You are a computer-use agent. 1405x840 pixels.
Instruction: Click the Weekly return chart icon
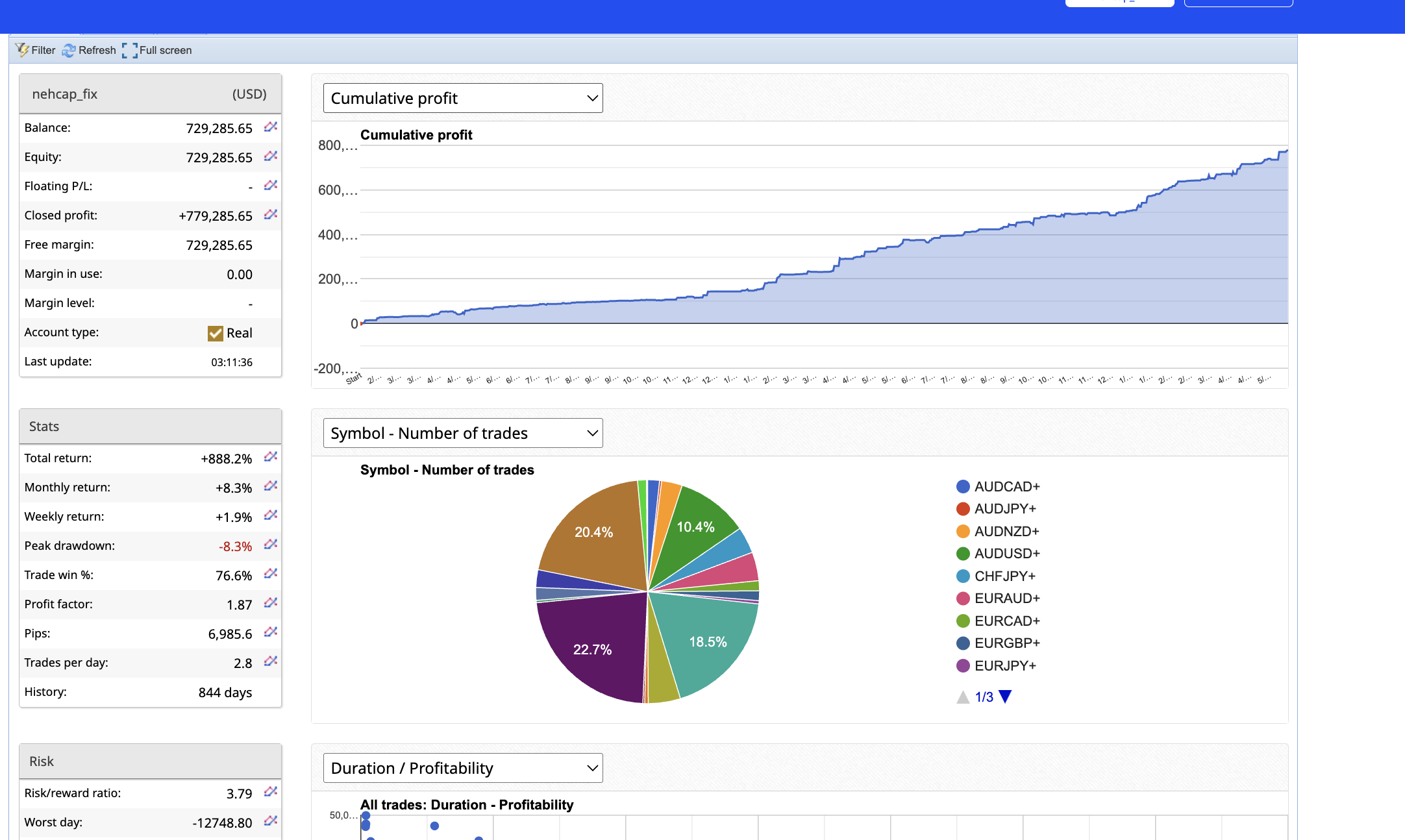tap(271, 515)
